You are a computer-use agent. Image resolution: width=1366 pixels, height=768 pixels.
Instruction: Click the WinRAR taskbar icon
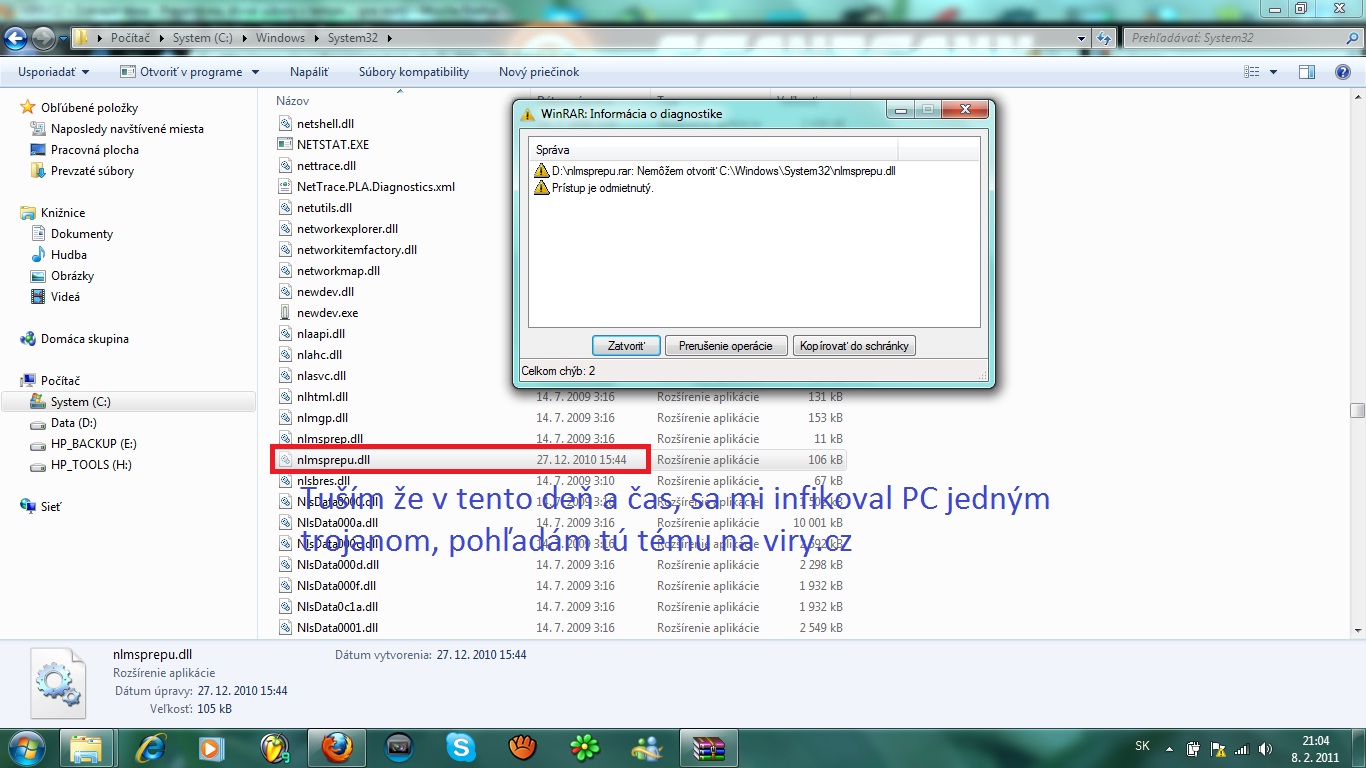click(x=708, y=747)
